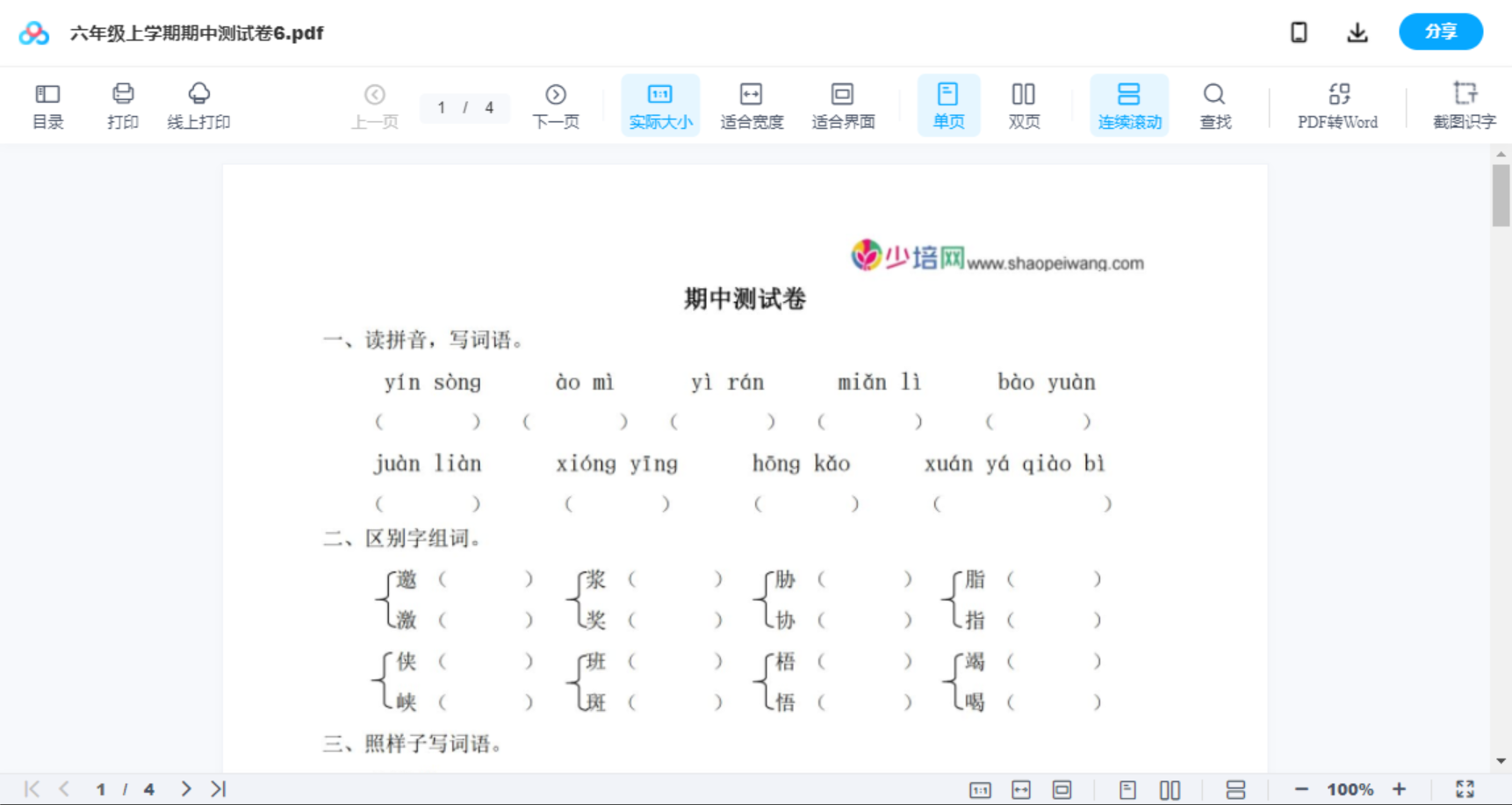The image size is (1512, 805).
Task: Select 适合界面 fit-to-page view
Action: (x=843, y=104)
